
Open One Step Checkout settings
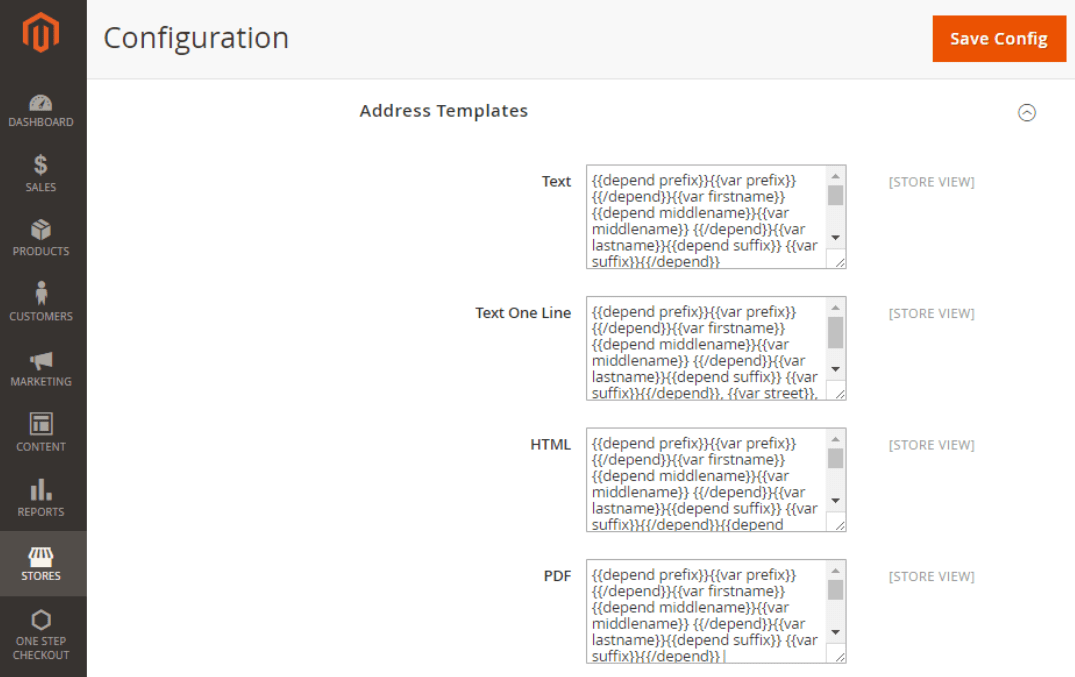coord(41,630)
